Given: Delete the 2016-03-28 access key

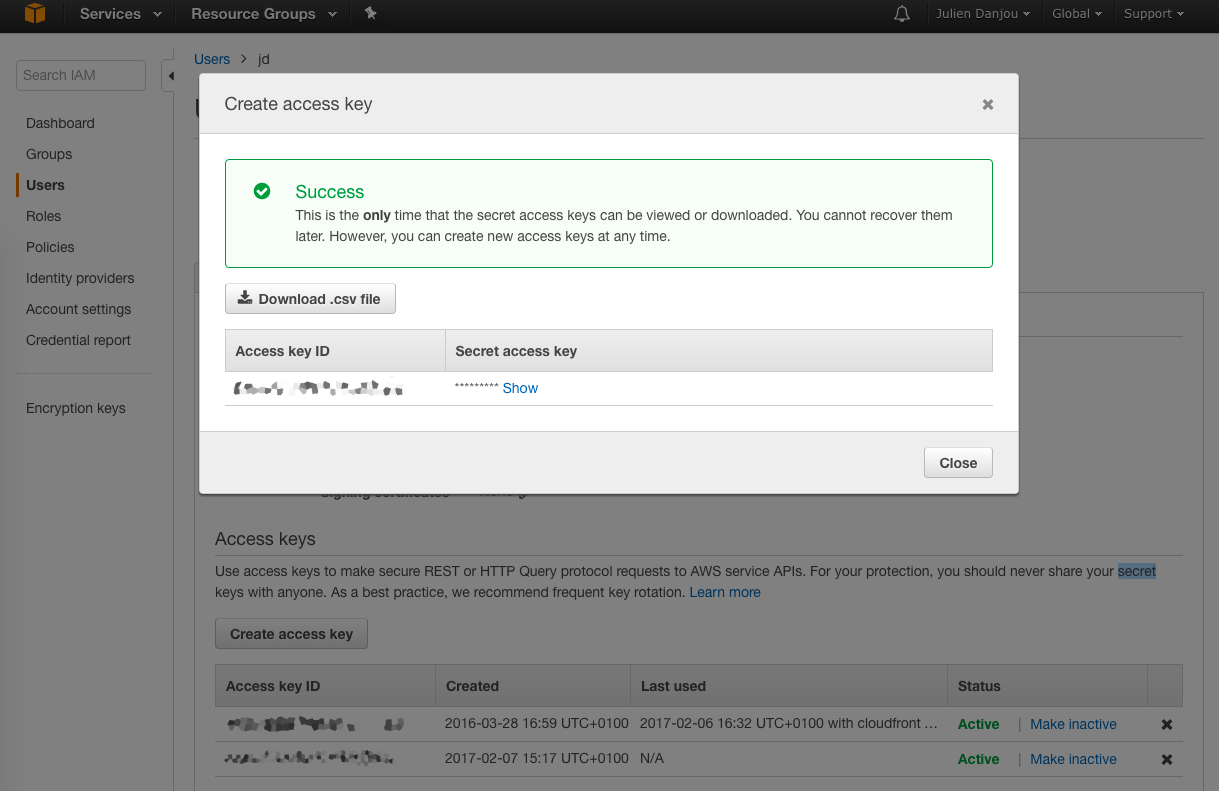Looking at the screenshot, I should [x=1166, y=725].
